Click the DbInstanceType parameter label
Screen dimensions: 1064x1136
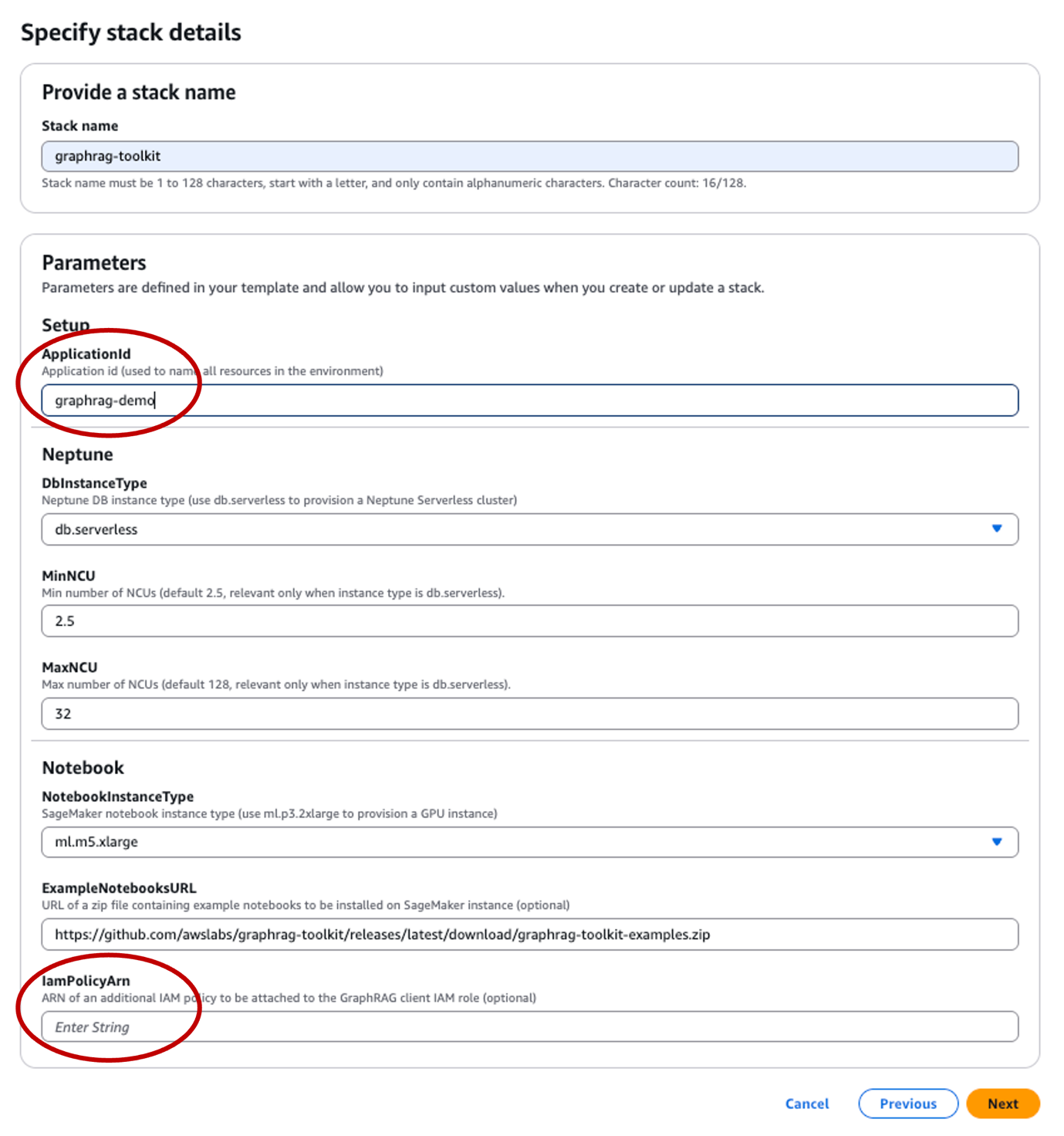(94, 483)
